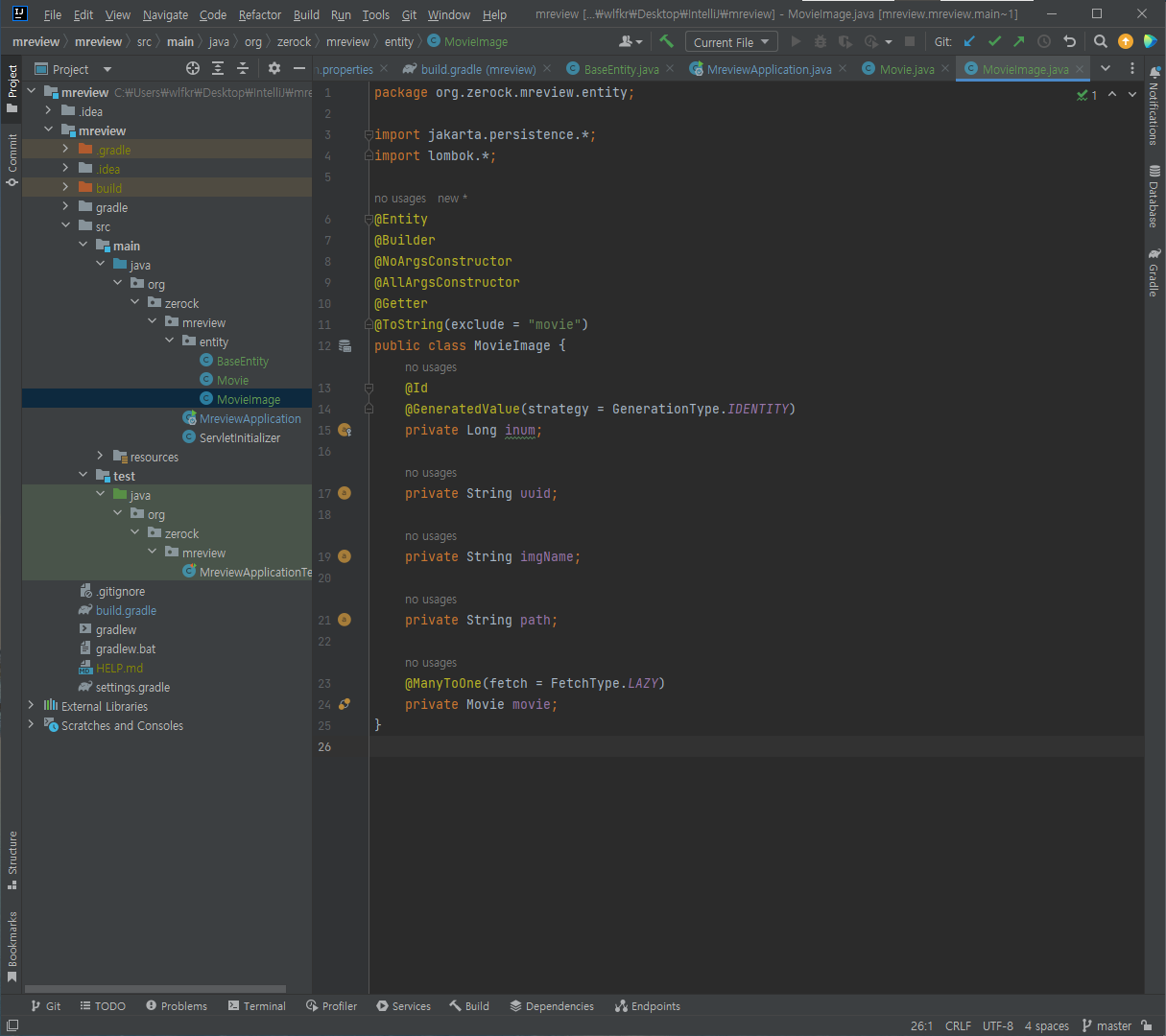Push commits with Git push arrow
Screen dimensions: 1166x1036
click(1019, 41)
